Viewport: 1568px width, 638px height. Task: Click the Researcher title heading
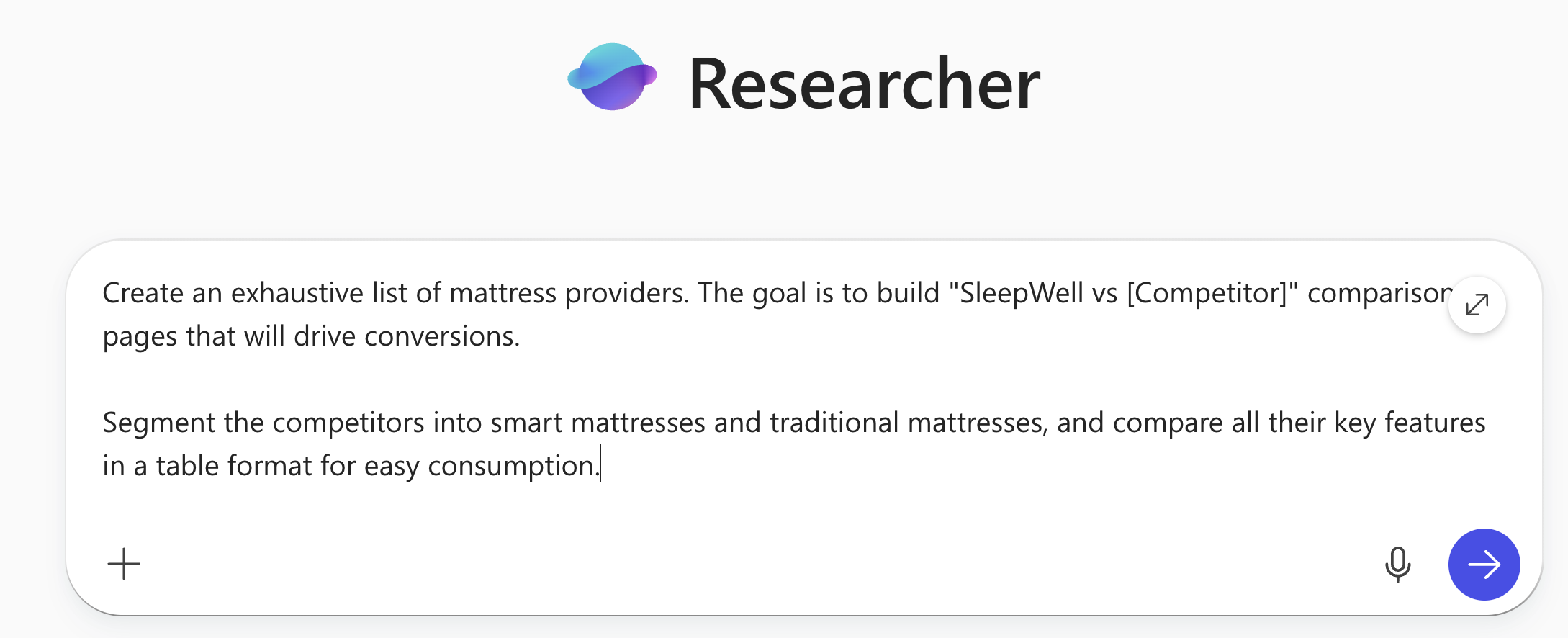[864, 84]
